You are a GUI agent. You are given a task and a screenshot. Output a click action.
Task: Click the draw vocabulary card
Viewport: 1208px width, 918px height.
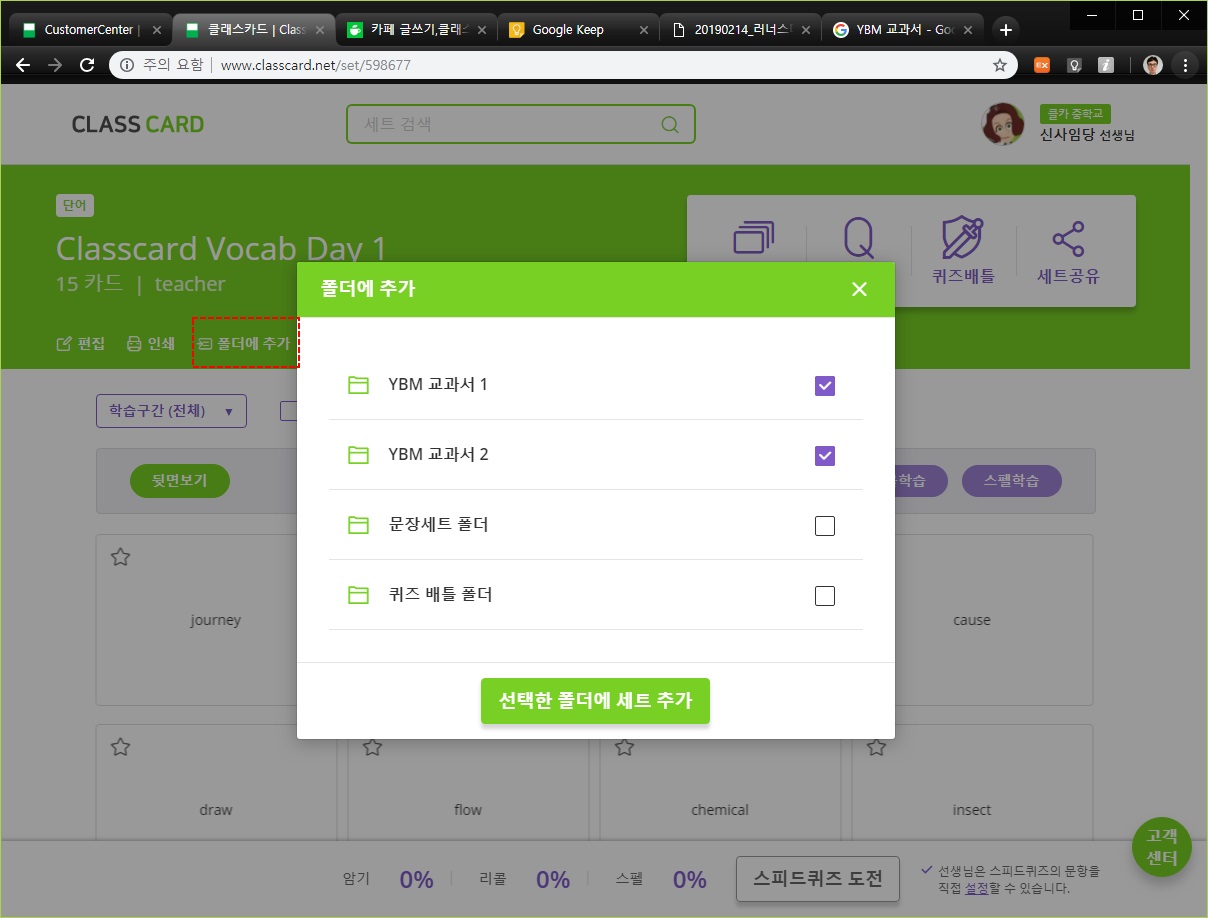[x=216, y=783]
